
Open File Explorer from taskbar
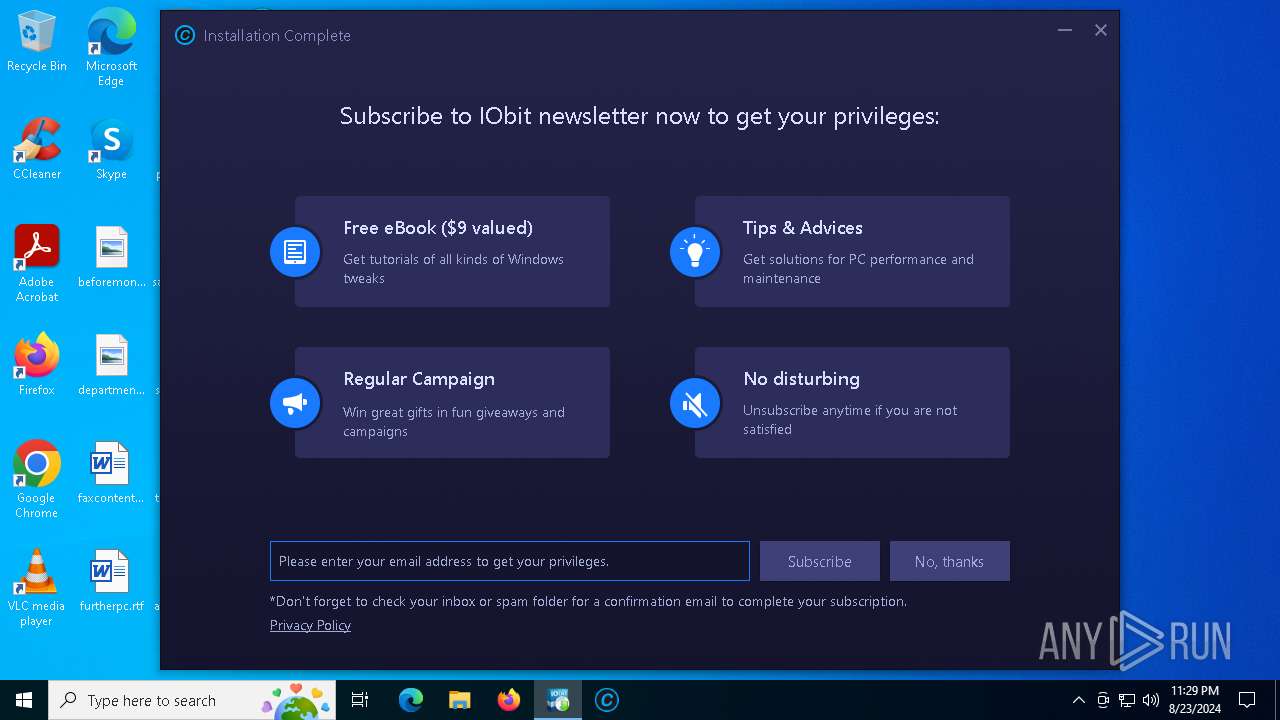[x=460, y=700]
